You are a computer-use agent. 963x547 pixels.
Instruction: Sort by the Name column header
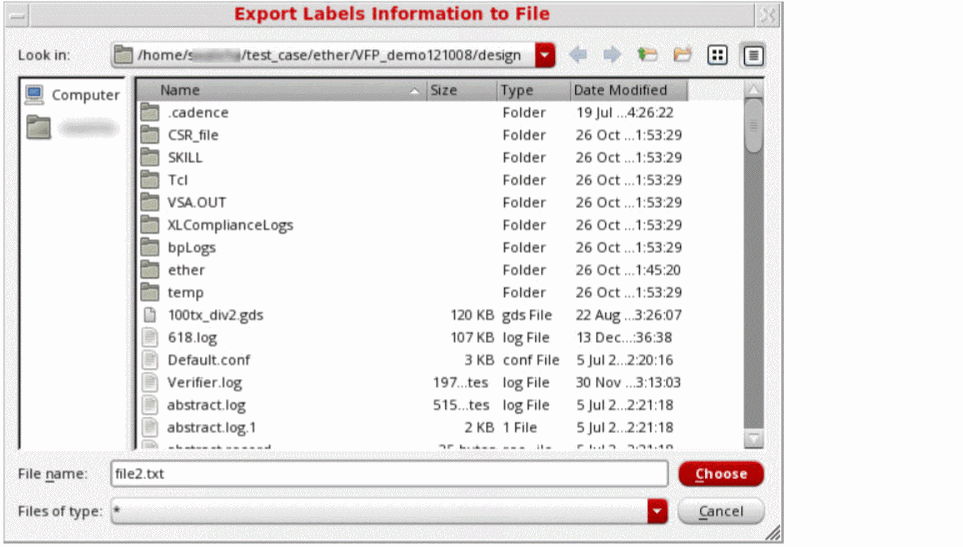[283, 90]
